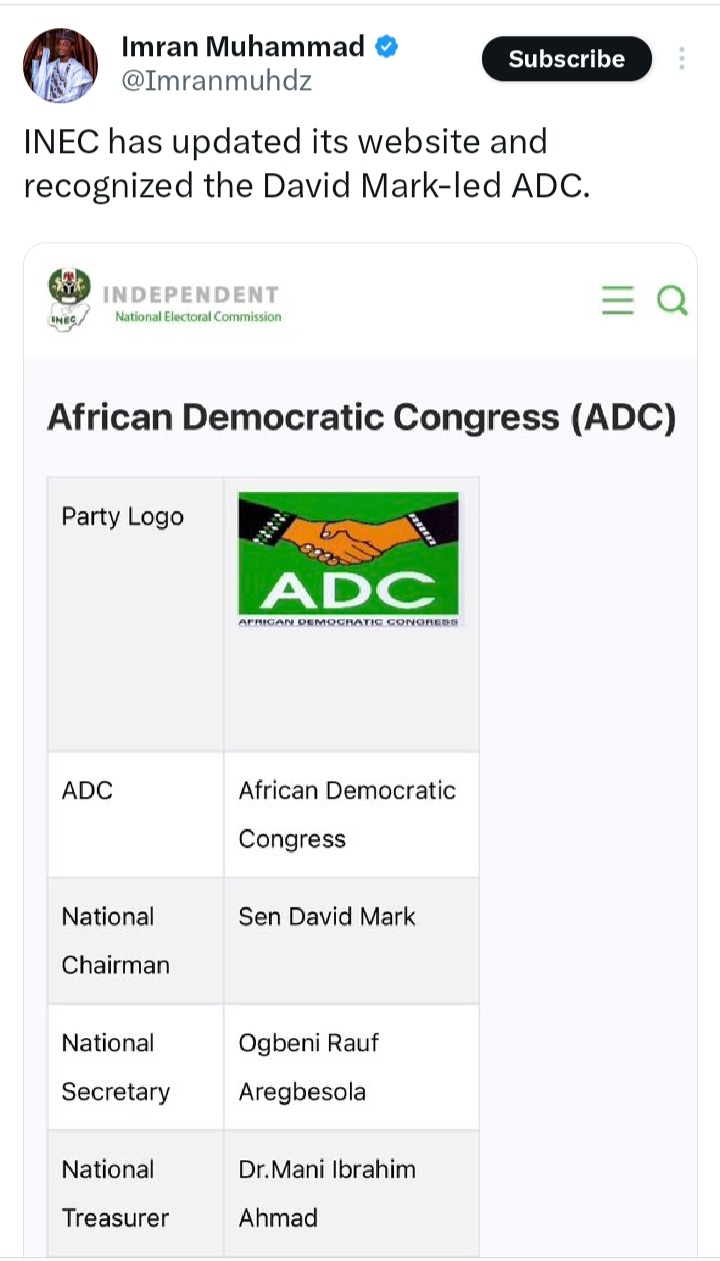Tap the ADC handshake party logo
This screenshot has width=720, height=1261.
349,559
